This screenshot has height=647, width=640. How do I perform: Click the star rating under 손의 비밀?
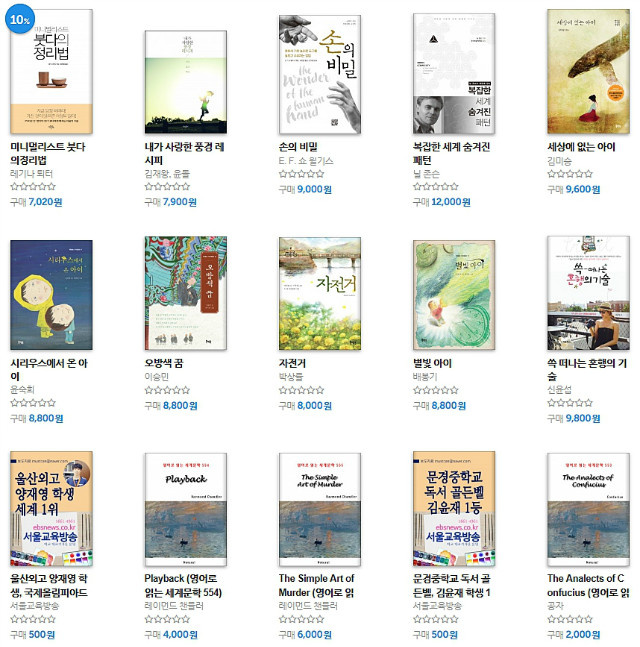[x=302, y=174]
